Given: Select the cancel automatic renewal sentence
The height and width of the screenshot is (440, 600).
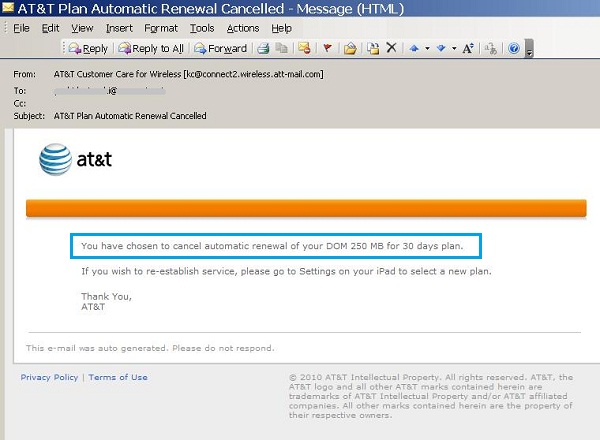Looking at the screenshot, I should pyautogui.click(x=272, y=246).
